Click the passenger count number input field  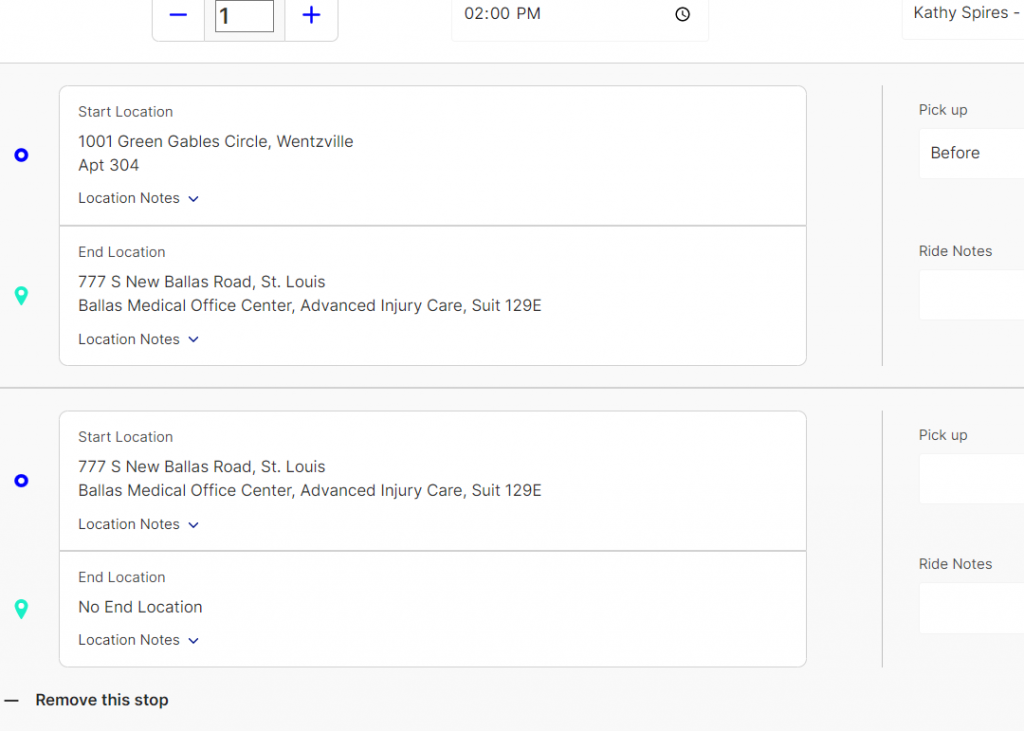(244, 16)
